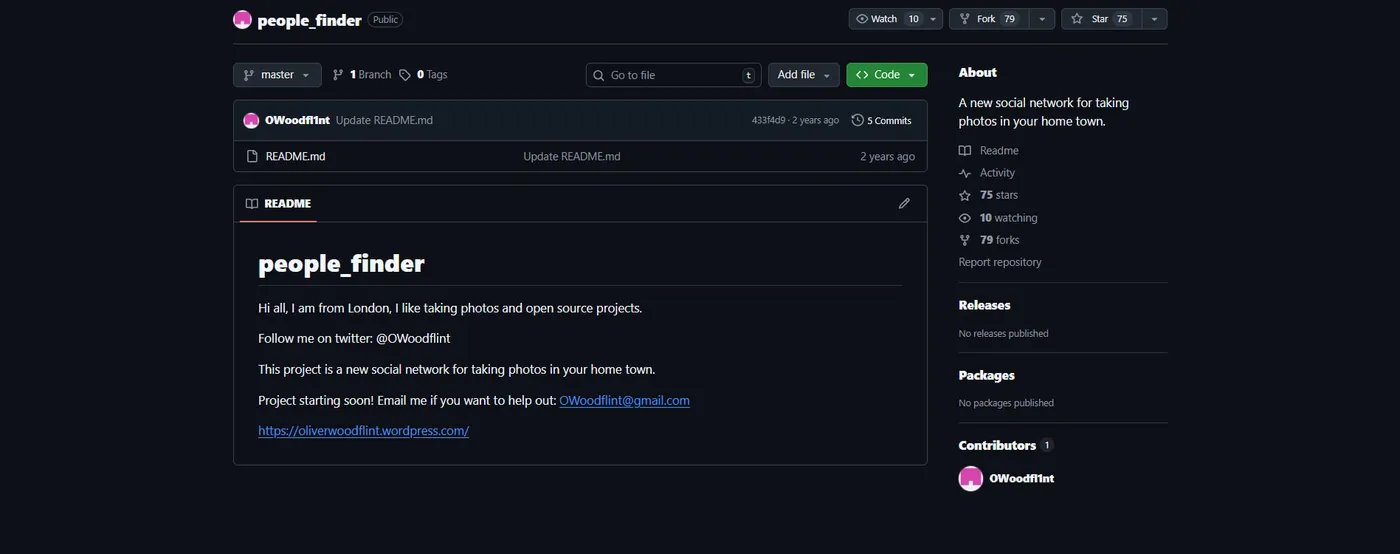This screenshot has width=1400, height=554.
Task: Click the 'Follow me on twitter: @OWoodflint' line
Action: (x=354, y=338)
